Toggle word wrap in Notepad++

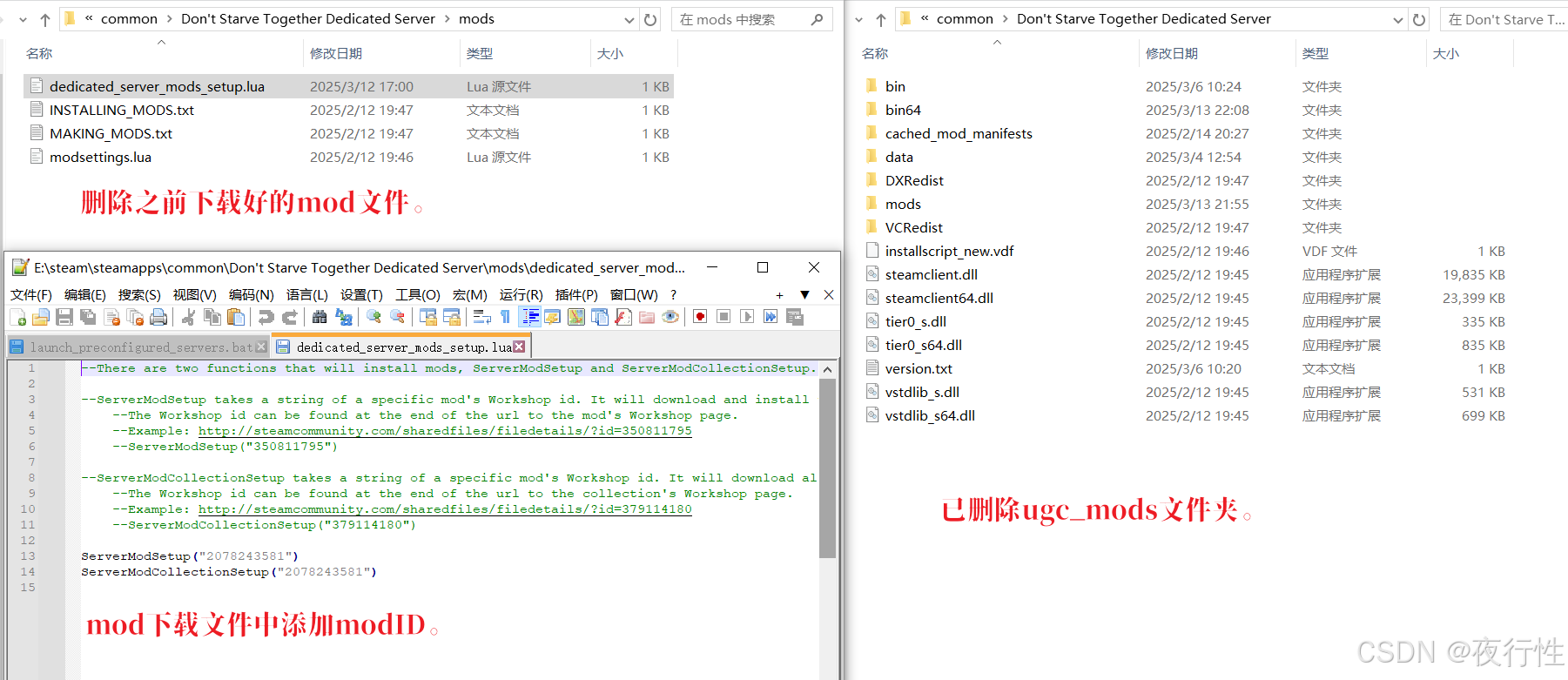pos(481,317)
